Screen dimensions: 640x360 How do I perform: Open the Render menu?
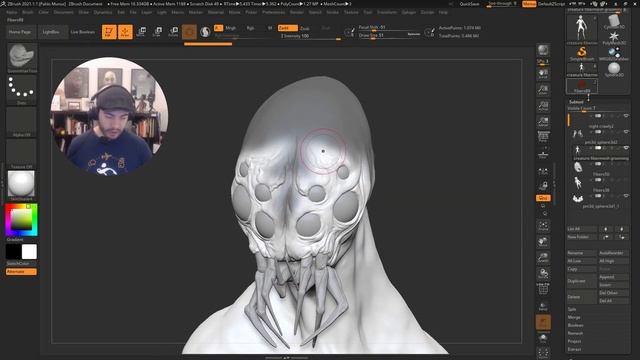coord(297,12)
